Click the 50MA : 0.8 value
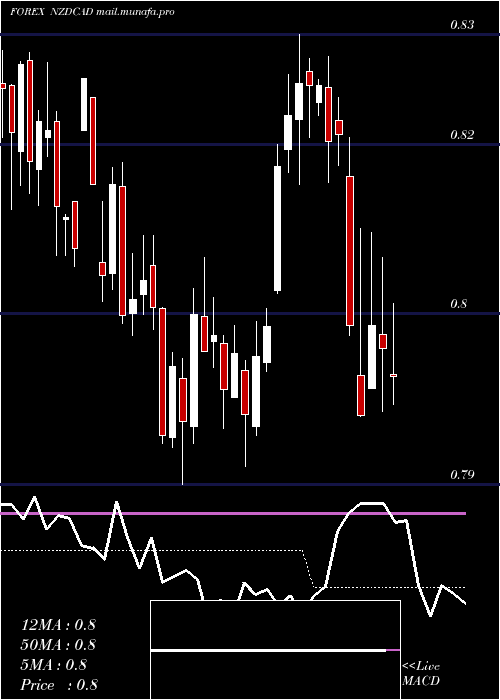This screenshot has height=700, width=500. 59,645
